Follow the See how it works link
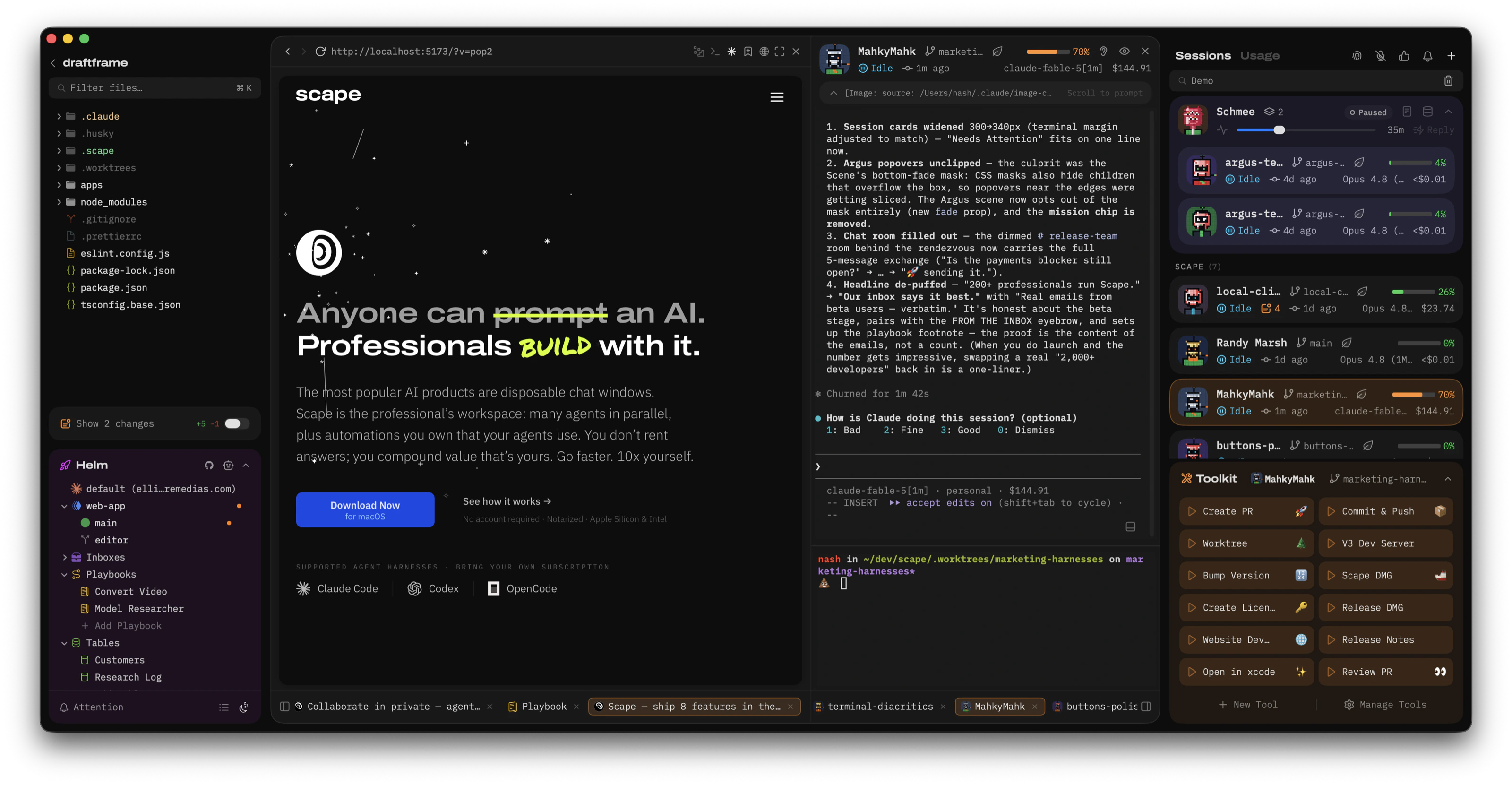 pyautogui.click(x=507, y=501)
